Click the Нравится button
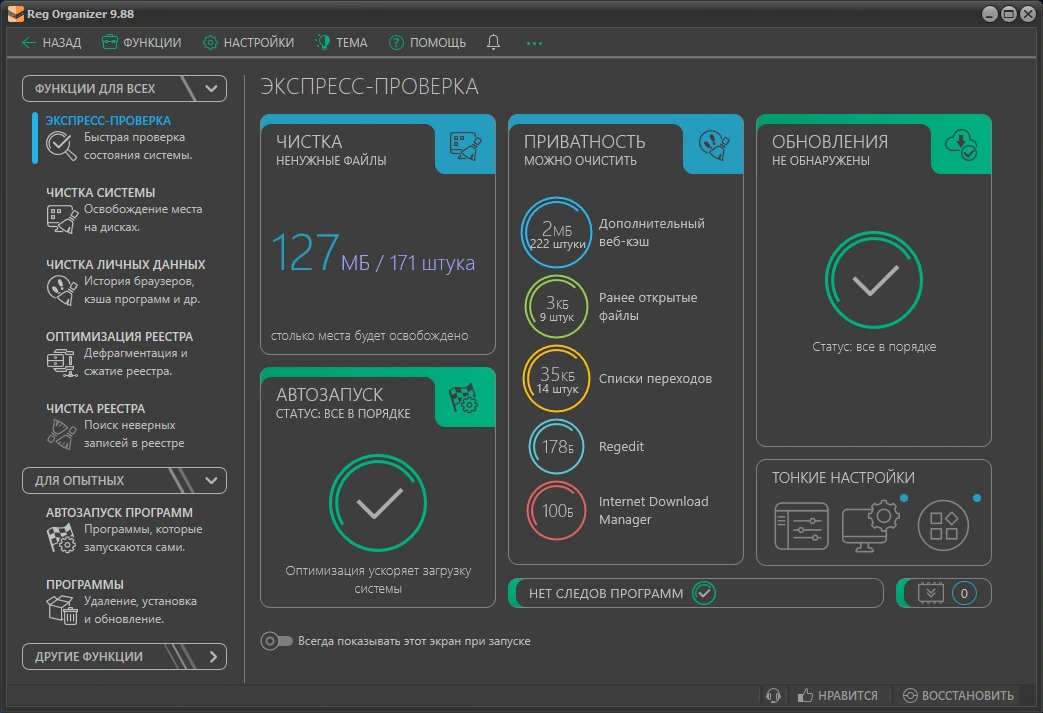Viewport: 1043px width, 713px height. (x=837, y=696)
